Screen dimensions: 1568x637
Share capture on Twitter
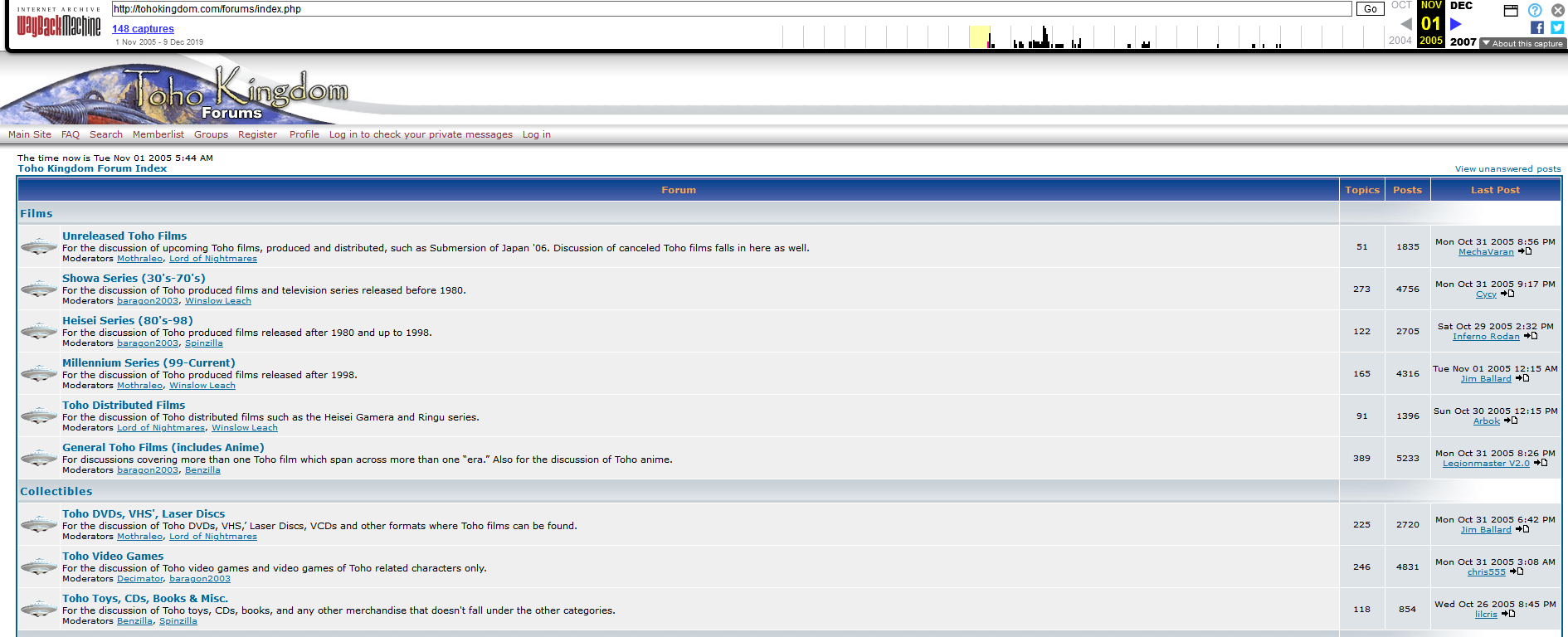[x=1558, y=27]
